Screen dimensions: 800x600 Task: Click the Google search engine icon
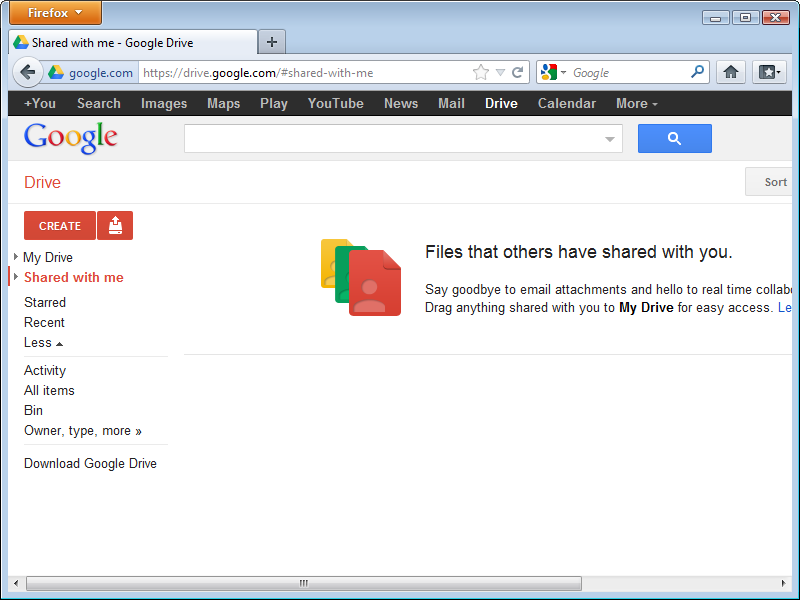(x=549, y=72)
